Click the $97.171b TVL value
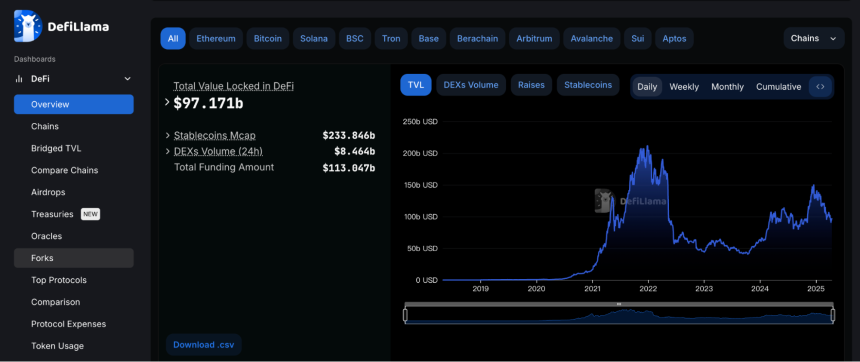This screenshot has height=362, width=860. pyautogui.click(x=208, y=103)
